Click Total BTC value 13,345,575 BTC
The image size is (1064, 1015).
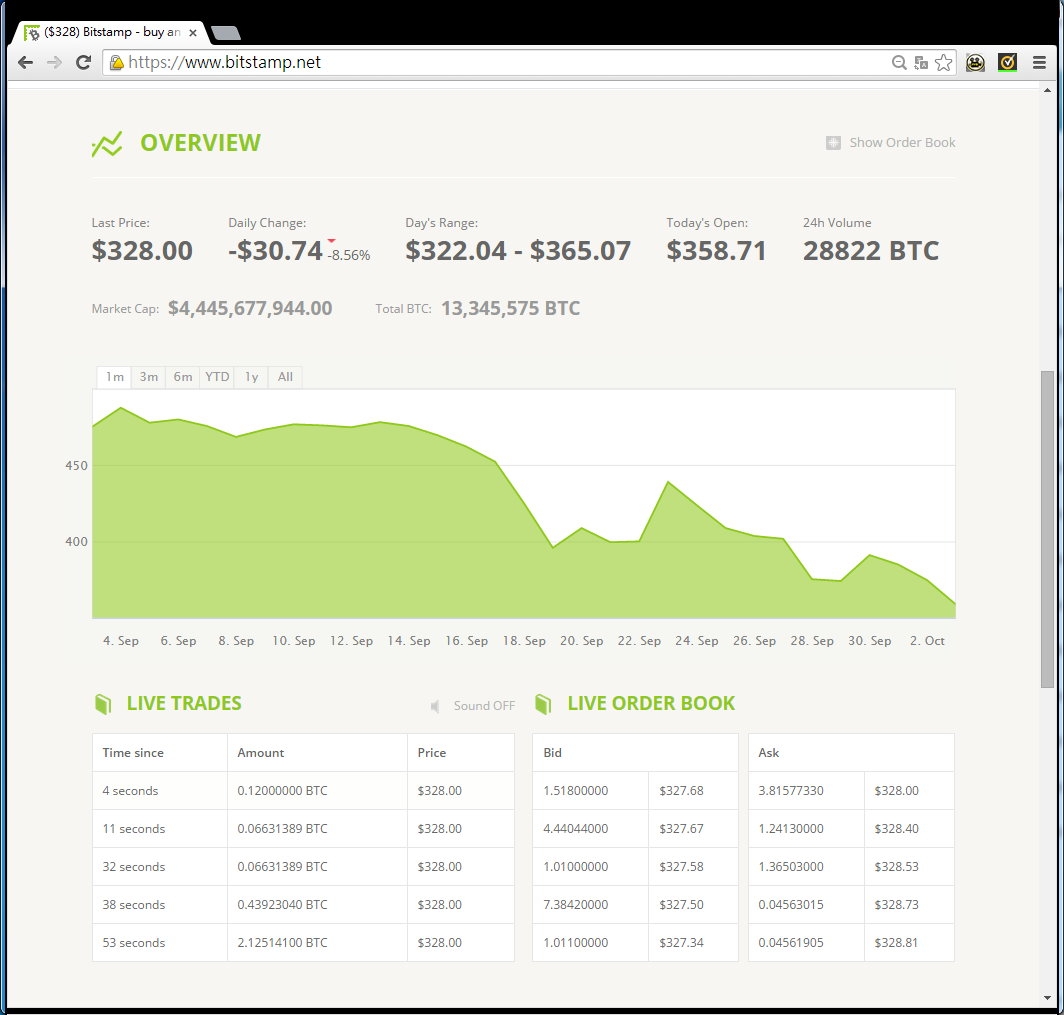(x=510, y=308)
